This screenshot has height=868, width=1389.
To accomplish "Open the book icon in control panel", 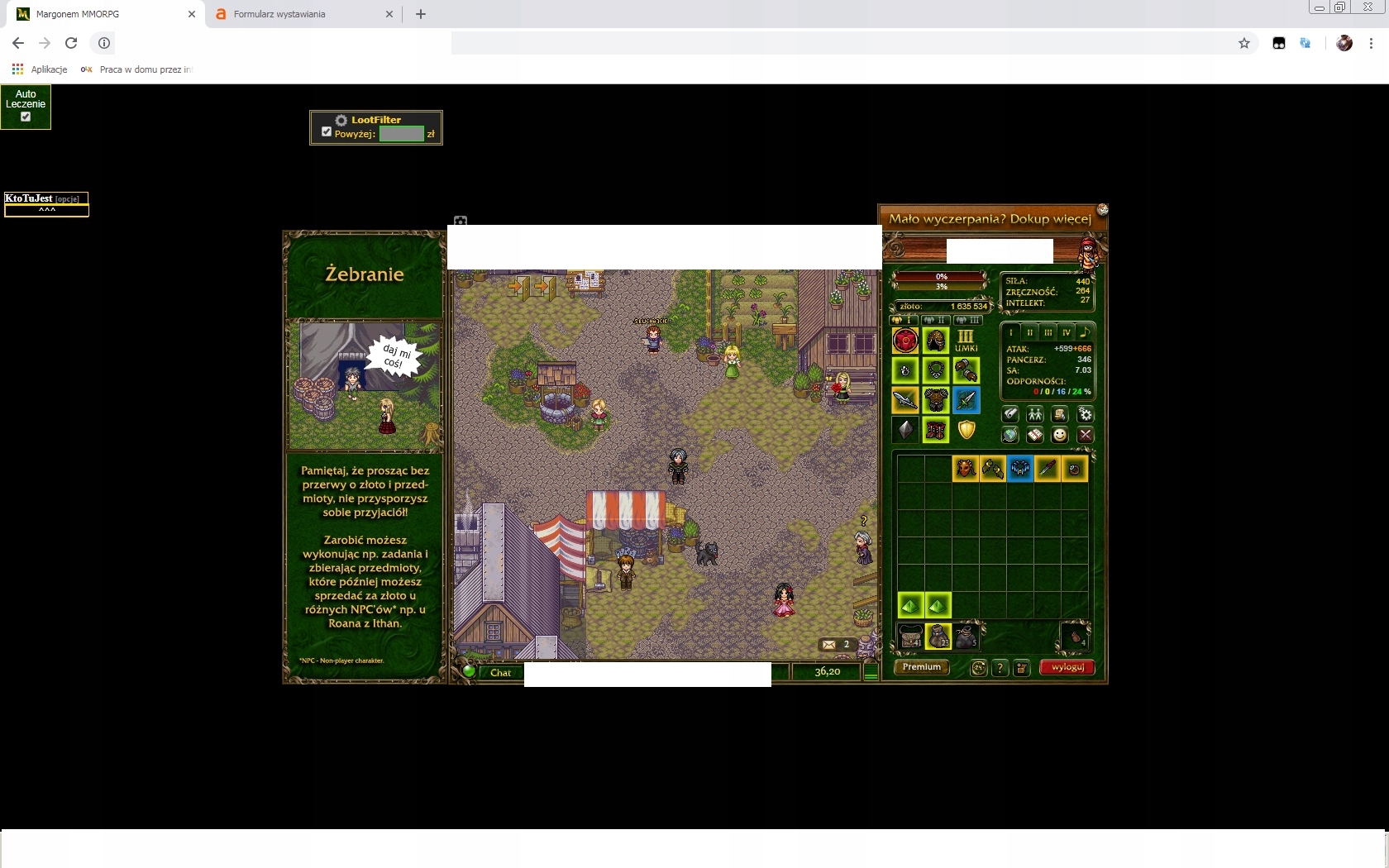I will (1035, 435).
